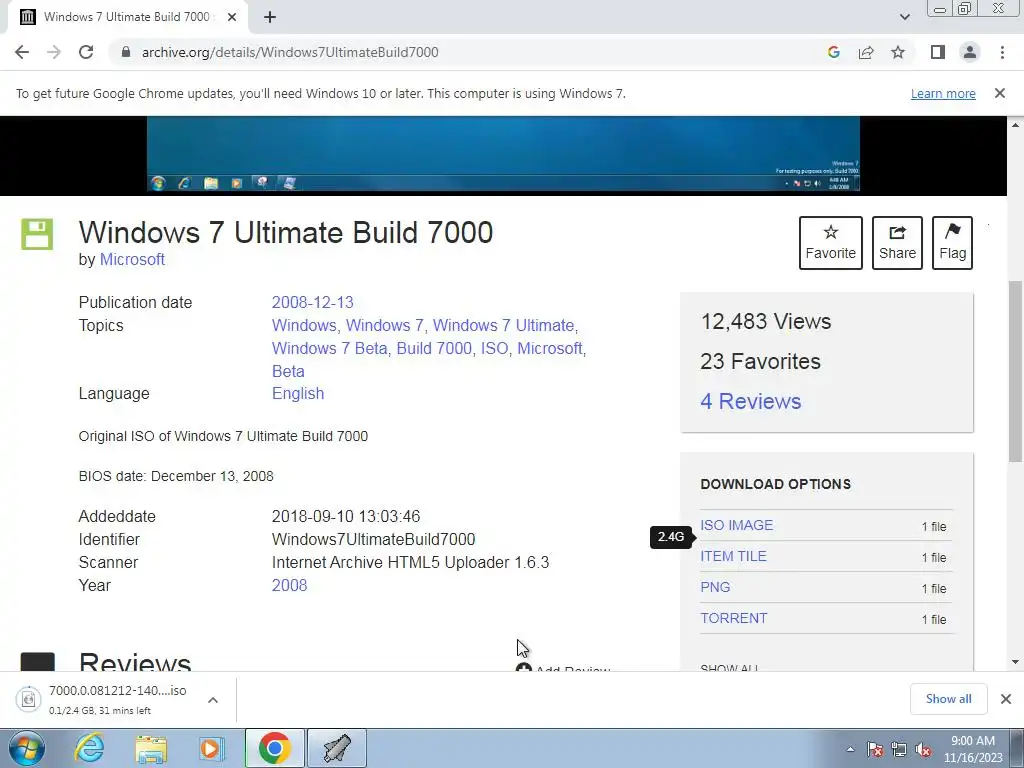Select the TORRENT download option

coord(733,618)
